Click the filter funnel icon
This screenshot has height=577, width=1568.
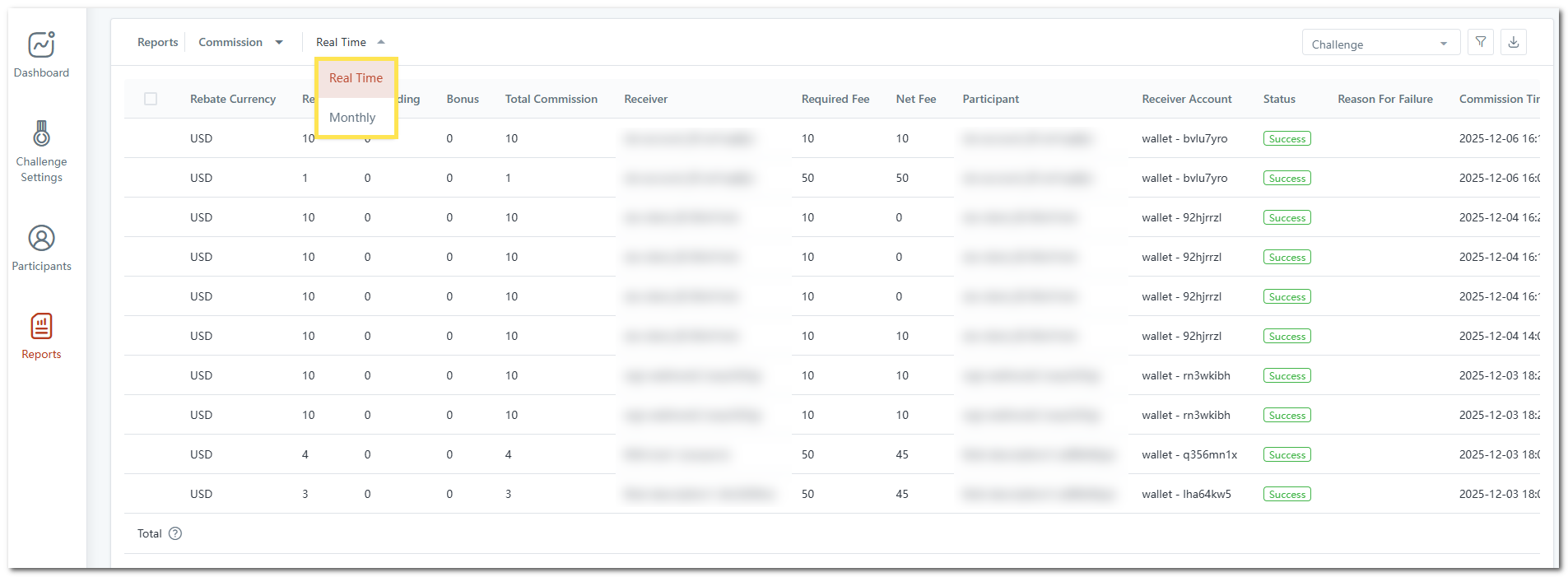pyautogui.click(x=1480, y=42)
